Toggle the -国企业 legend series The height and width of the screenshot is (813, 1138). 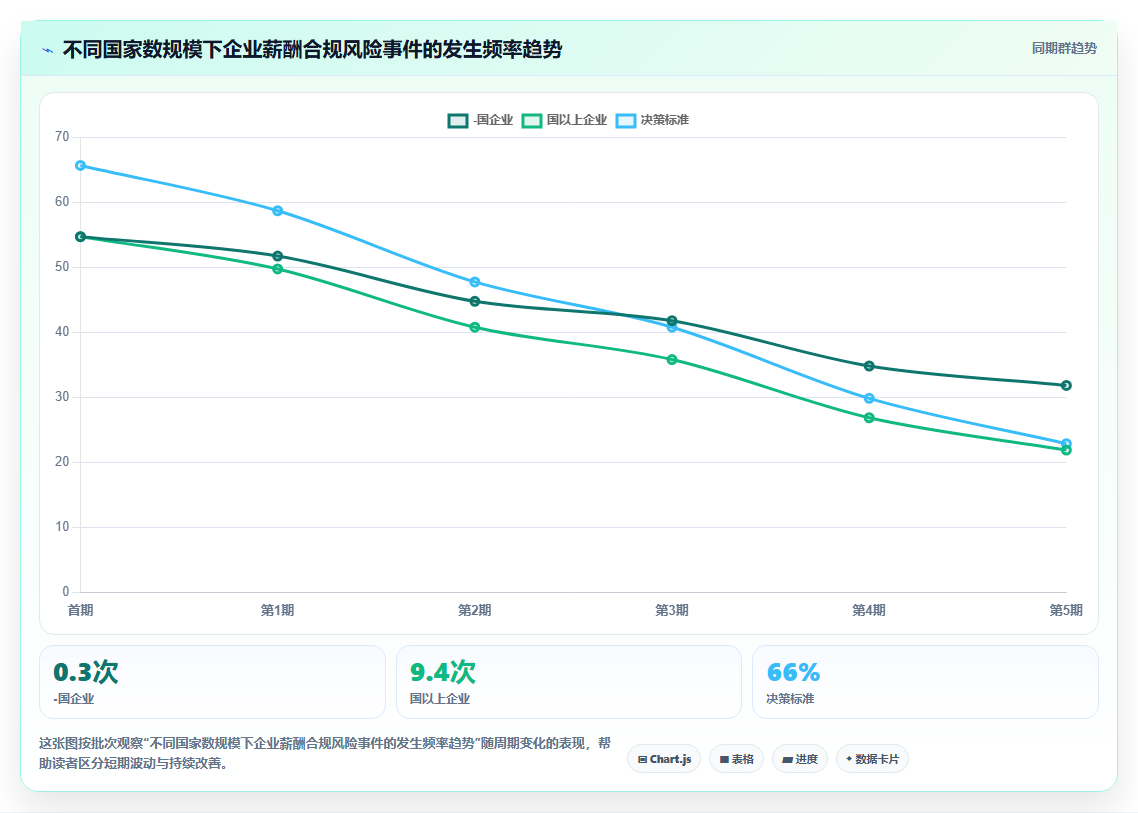[480, 120]
